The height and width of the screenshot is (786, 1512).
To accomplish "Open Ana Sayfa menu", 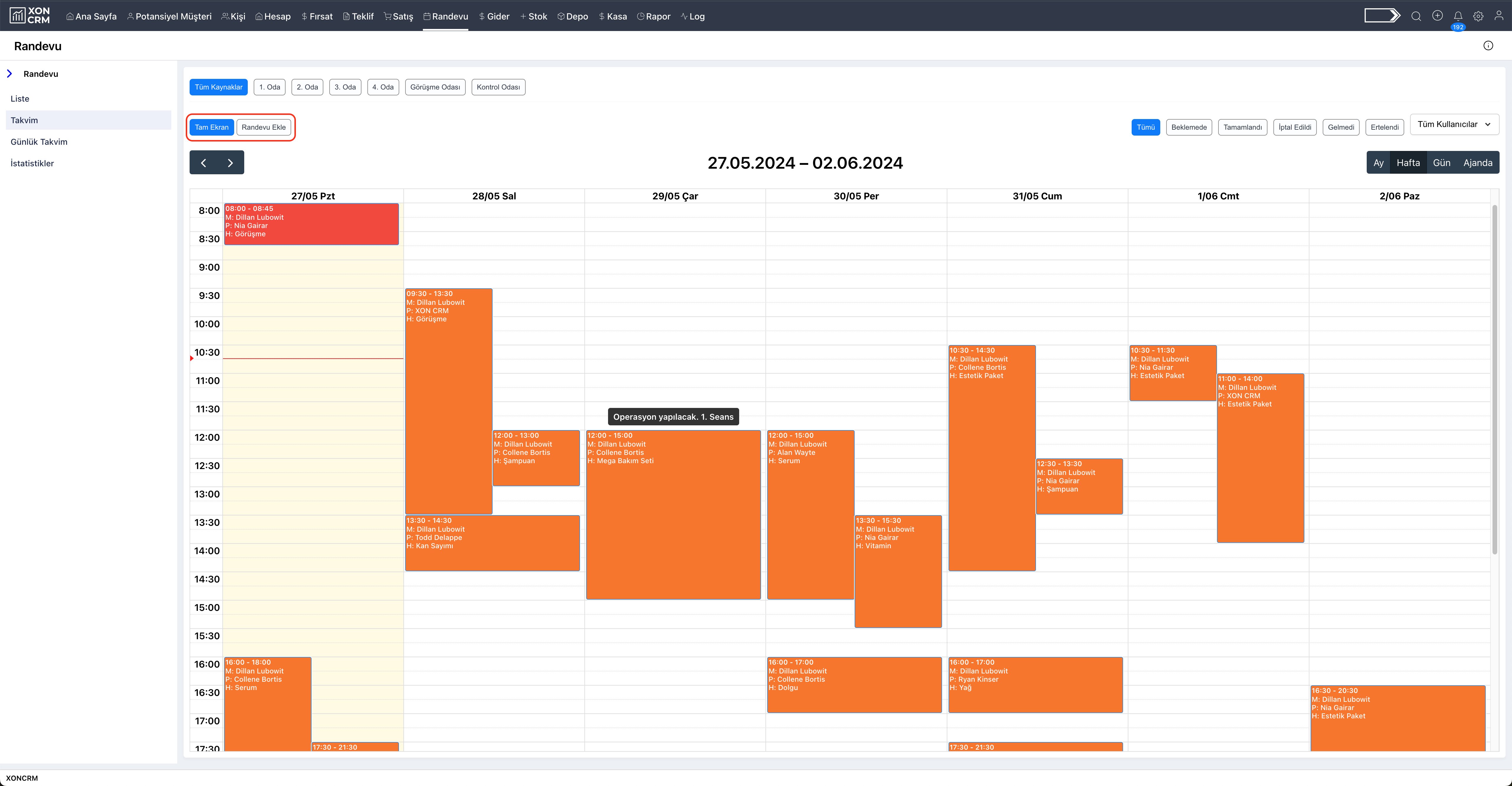I will [91, 17].
